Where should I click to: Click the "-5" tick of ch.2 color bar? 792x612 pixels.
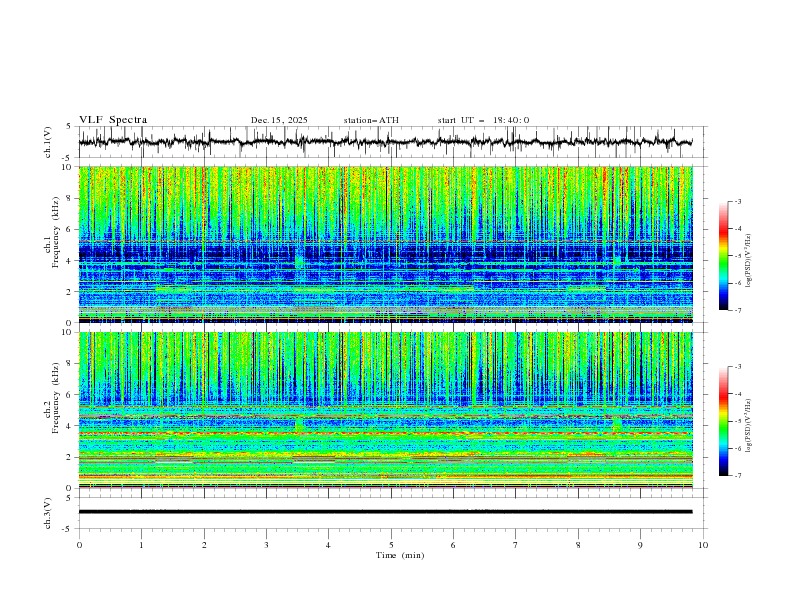(737, 421)
